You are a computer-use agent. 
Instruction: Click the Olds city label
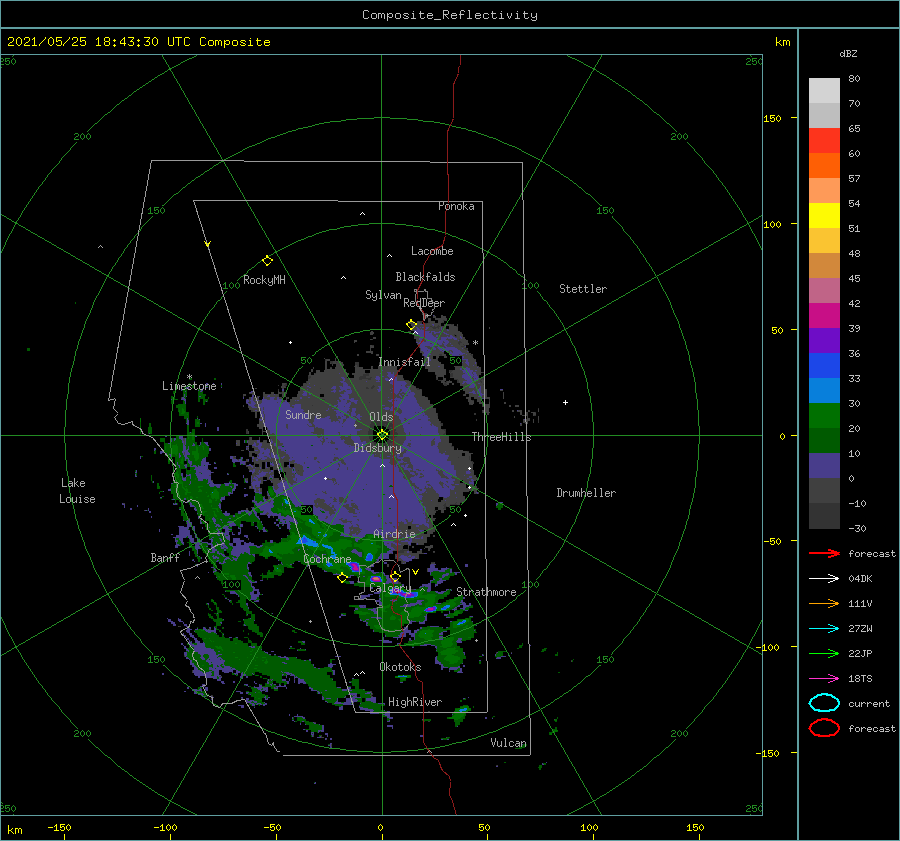coord(381,417)
